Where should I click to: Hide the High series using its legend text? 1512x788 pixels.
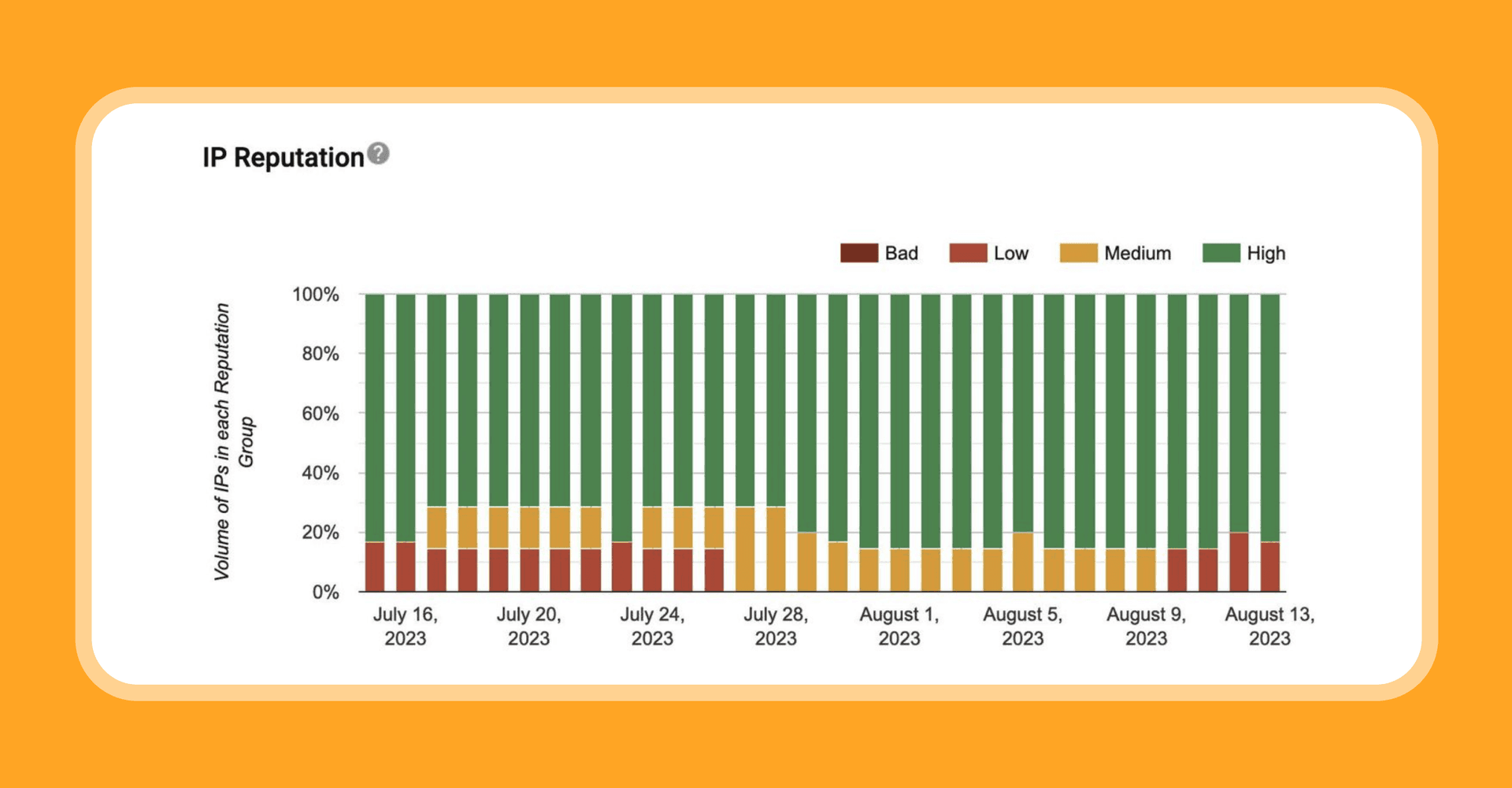[x=1266, y=253]
